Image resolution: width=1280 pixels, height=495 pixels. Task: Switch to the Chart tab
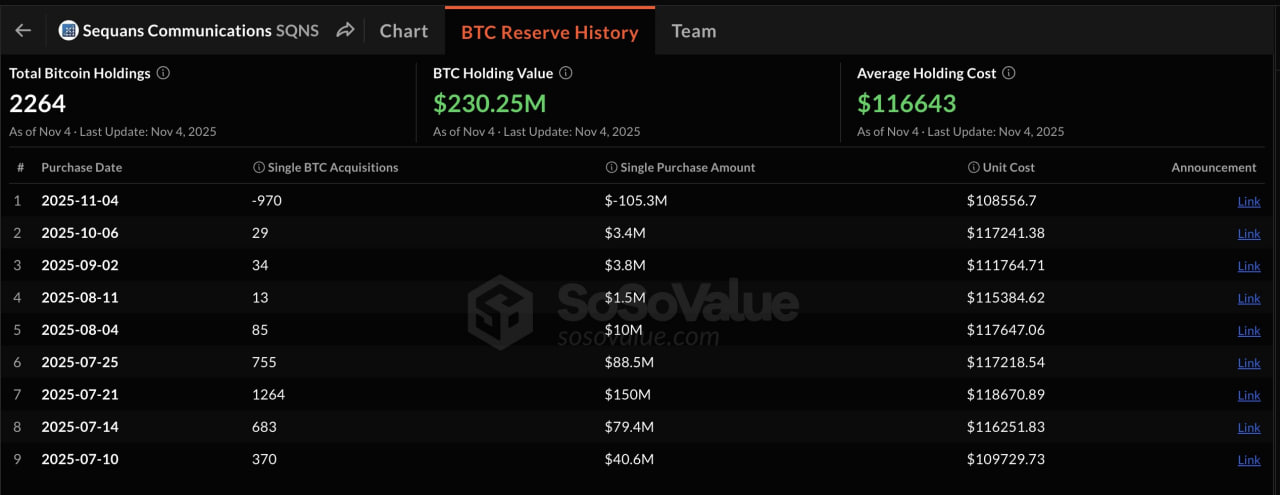click(x=404, y=31)
